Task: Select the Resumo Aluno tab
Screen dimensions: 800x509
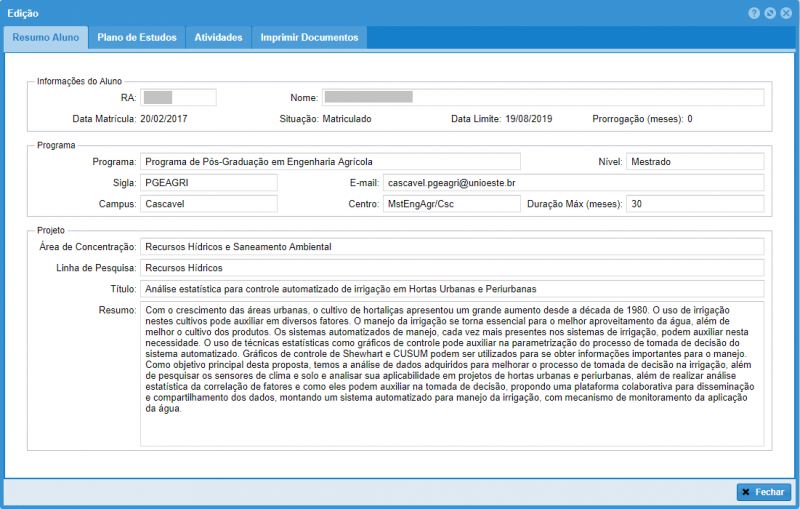Action: 46,37
